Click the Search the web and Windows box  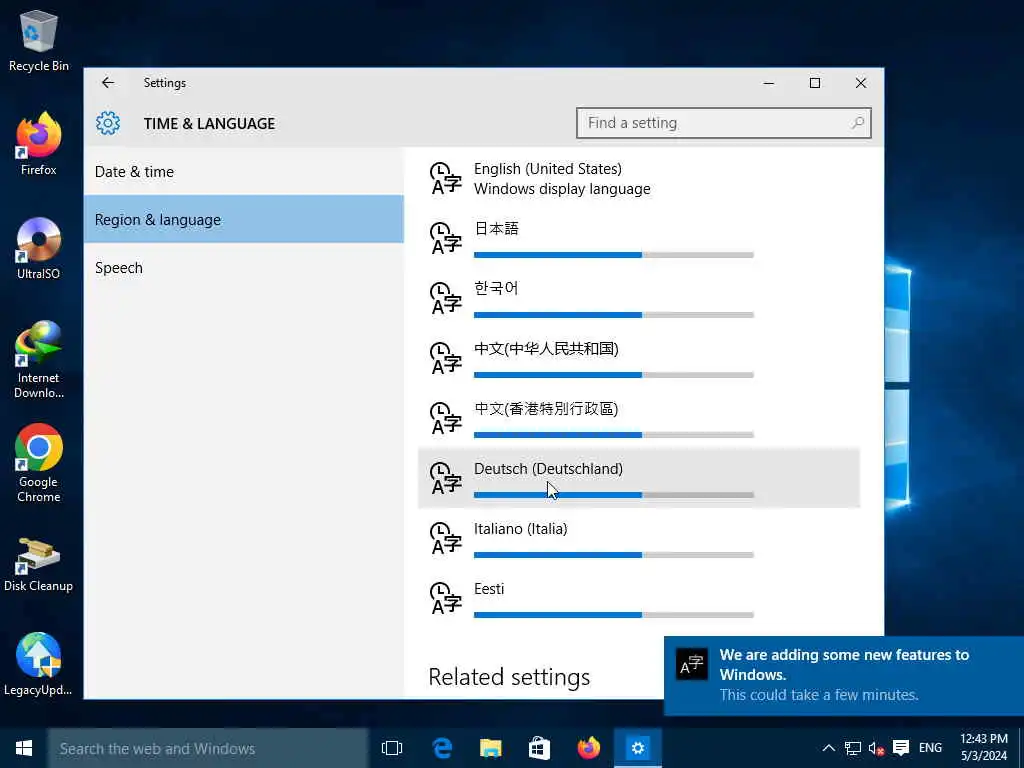(208, 748)
